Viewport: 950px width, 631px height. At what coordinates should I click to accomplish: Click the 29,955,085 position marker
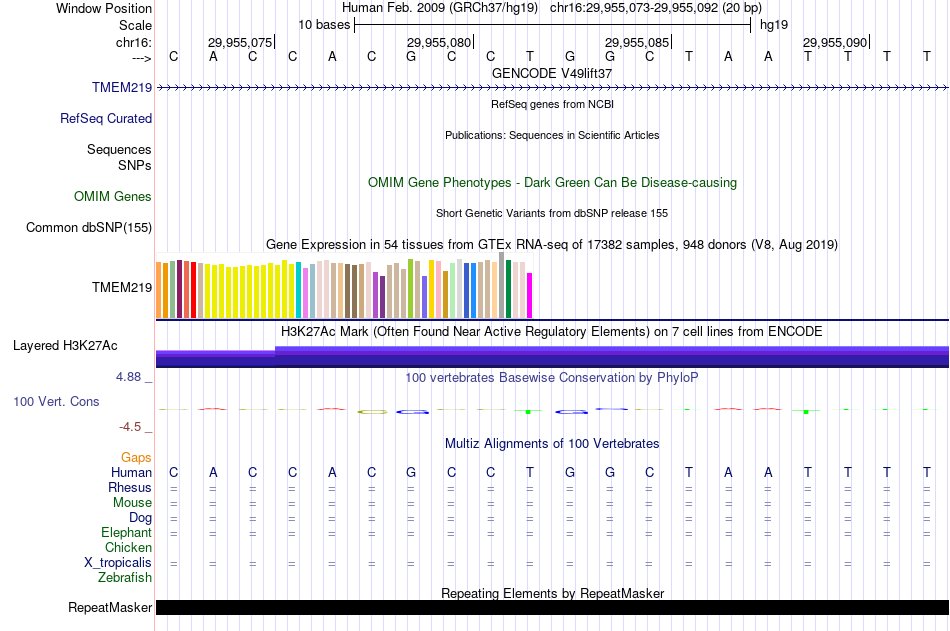pos(638,42)
